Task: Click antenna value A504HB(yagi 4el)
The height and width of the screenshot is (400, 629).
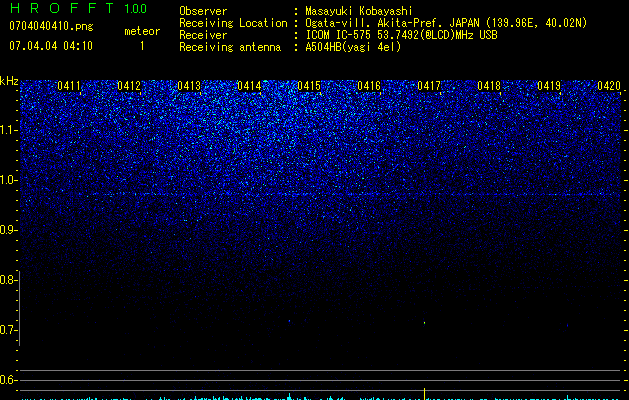Action: pyautogui.click(x=353, y=47)
